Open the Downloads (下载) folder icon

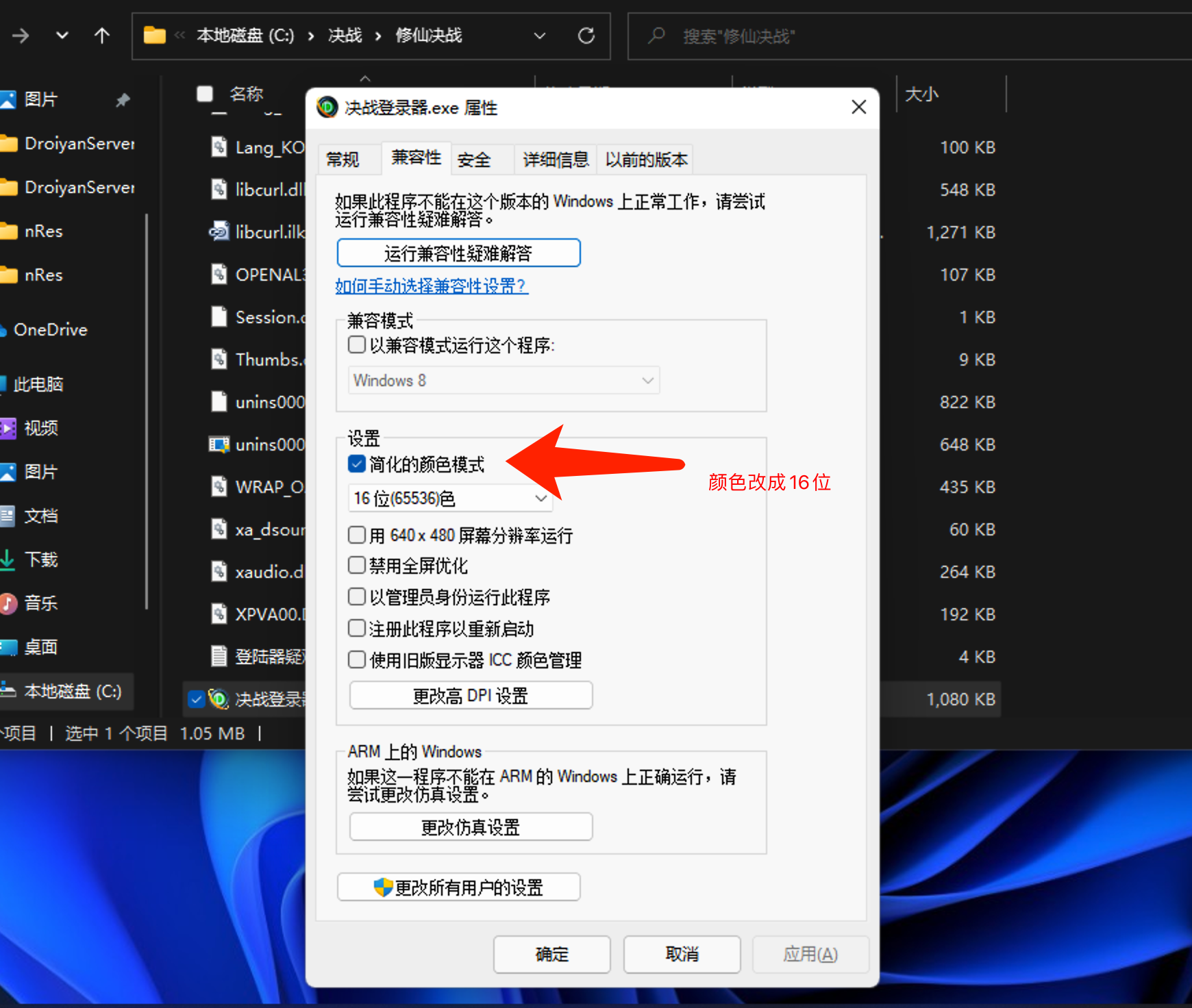tap(8, 559)
